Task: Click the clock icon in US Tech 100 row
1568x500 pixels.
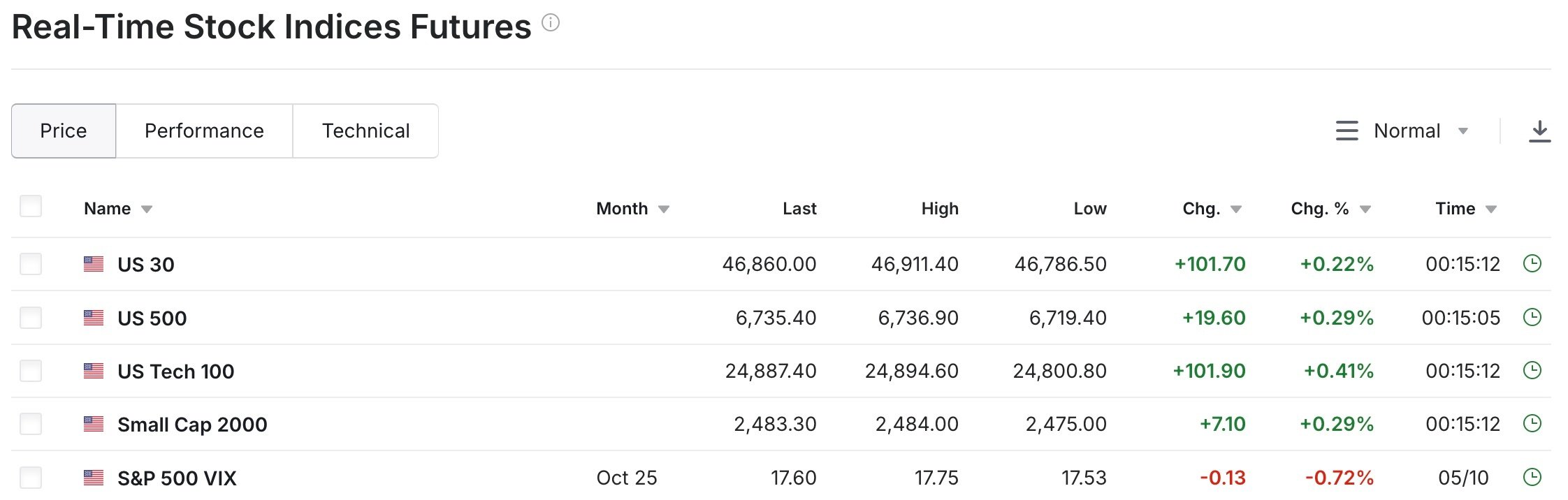Action: (x=1532, y=371)
